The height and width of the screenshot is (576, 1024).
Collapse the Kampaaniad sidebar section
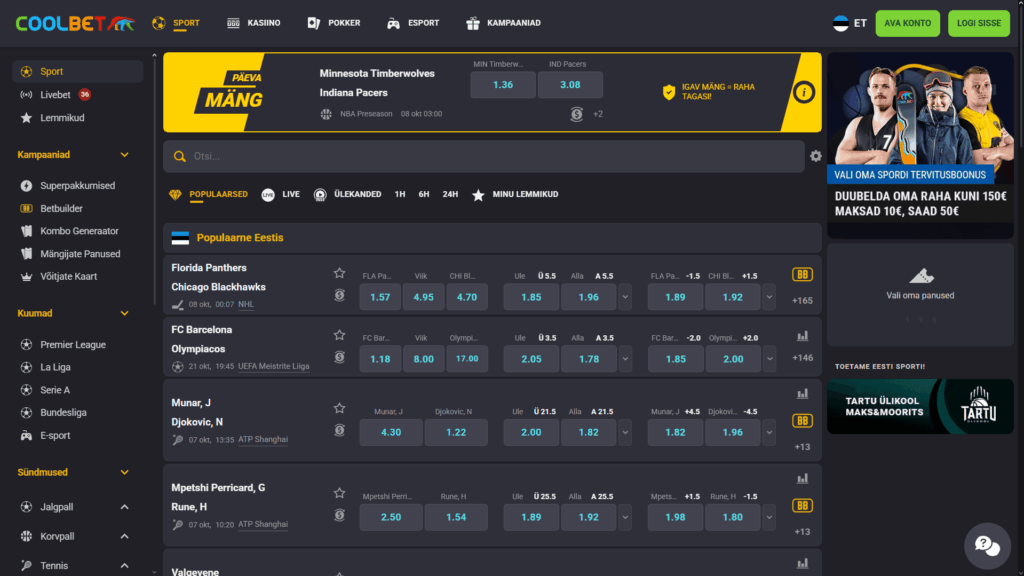pyautogui.click(x=125, y=155)
